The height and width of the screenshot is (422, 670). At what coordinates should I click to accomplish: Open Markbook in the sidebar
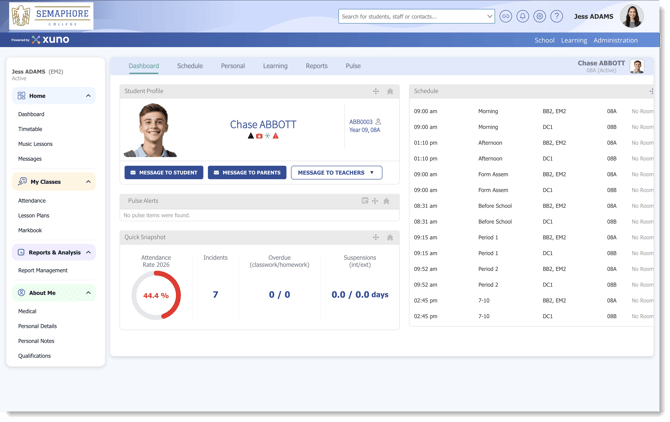(x=30, y=230)
